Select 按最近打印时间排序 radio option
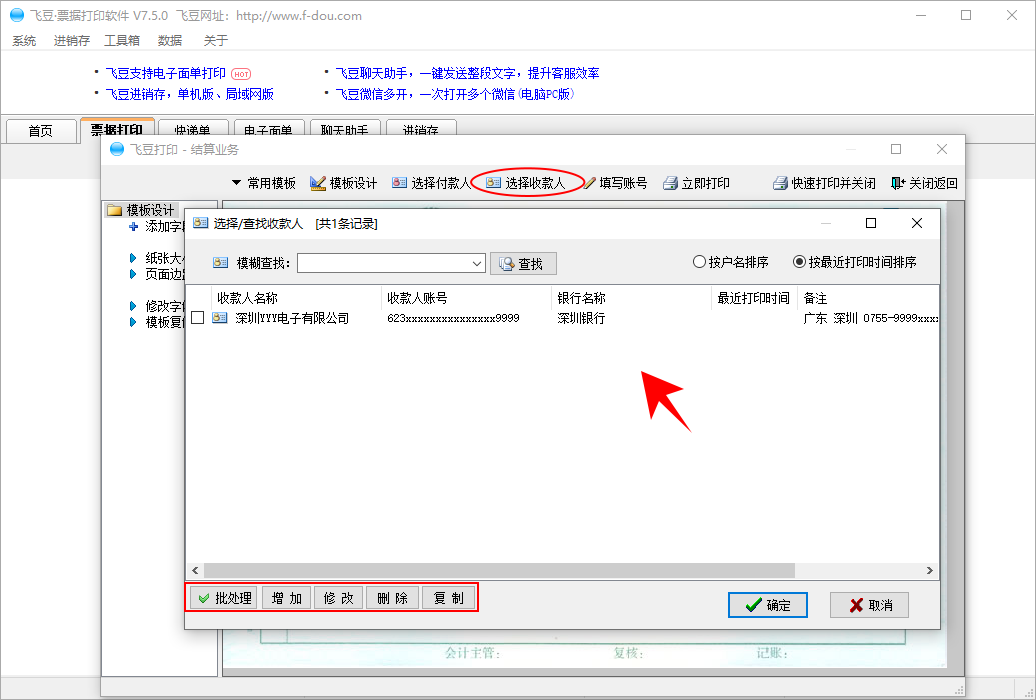Image resolution: width=1036 pixels, height=700 pixels. pos(799,262)
